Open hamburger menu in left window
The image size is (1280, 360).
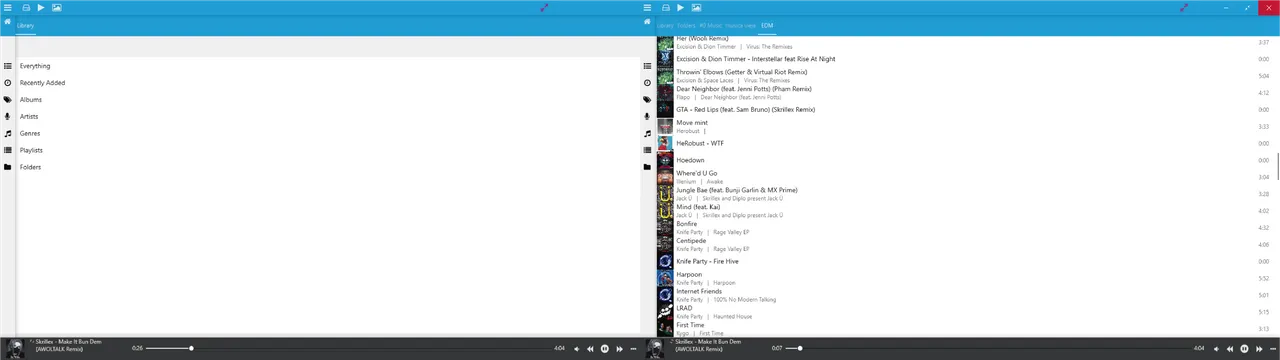(7, 8)
